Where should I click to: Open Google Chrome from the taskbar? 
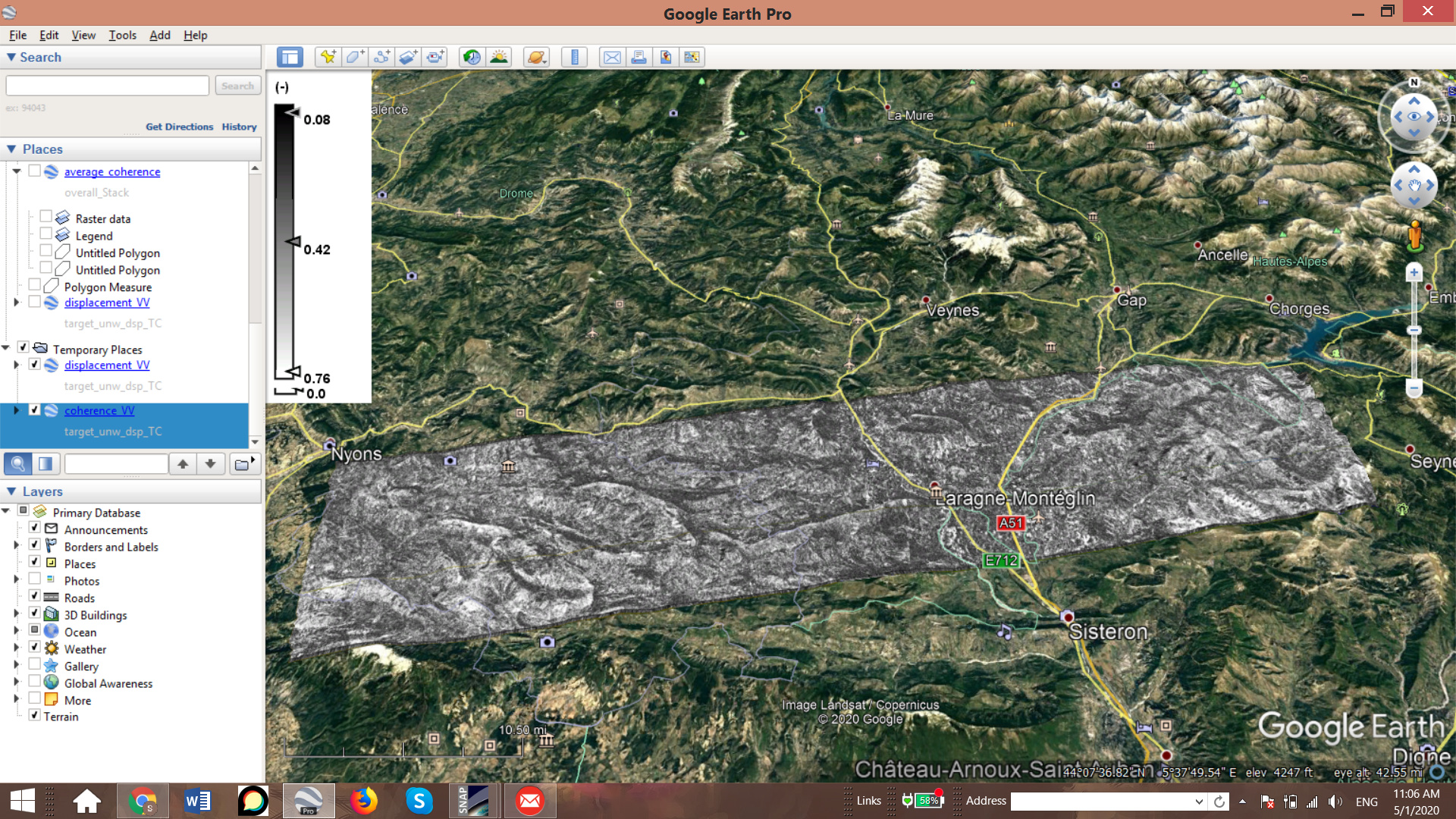coord(143,801)
